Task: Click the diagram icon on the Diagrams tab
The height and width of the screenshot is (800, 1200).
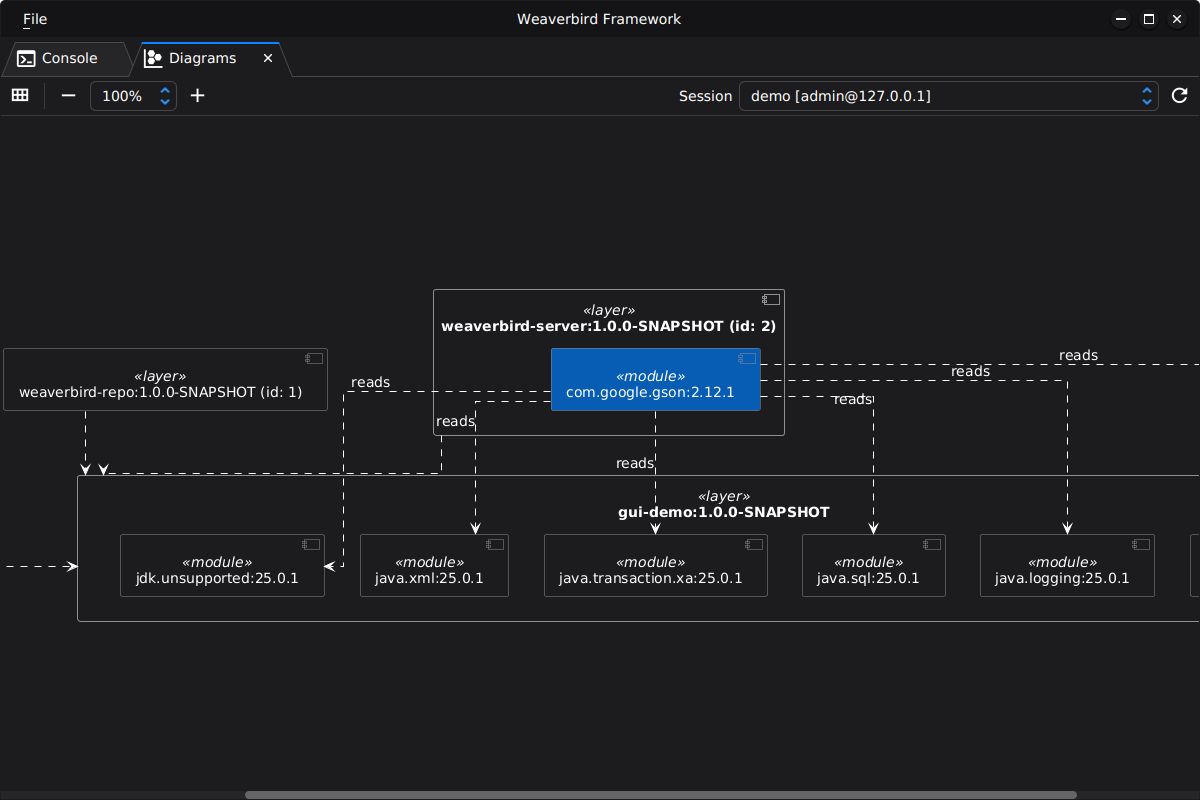Action: [153, 58]
